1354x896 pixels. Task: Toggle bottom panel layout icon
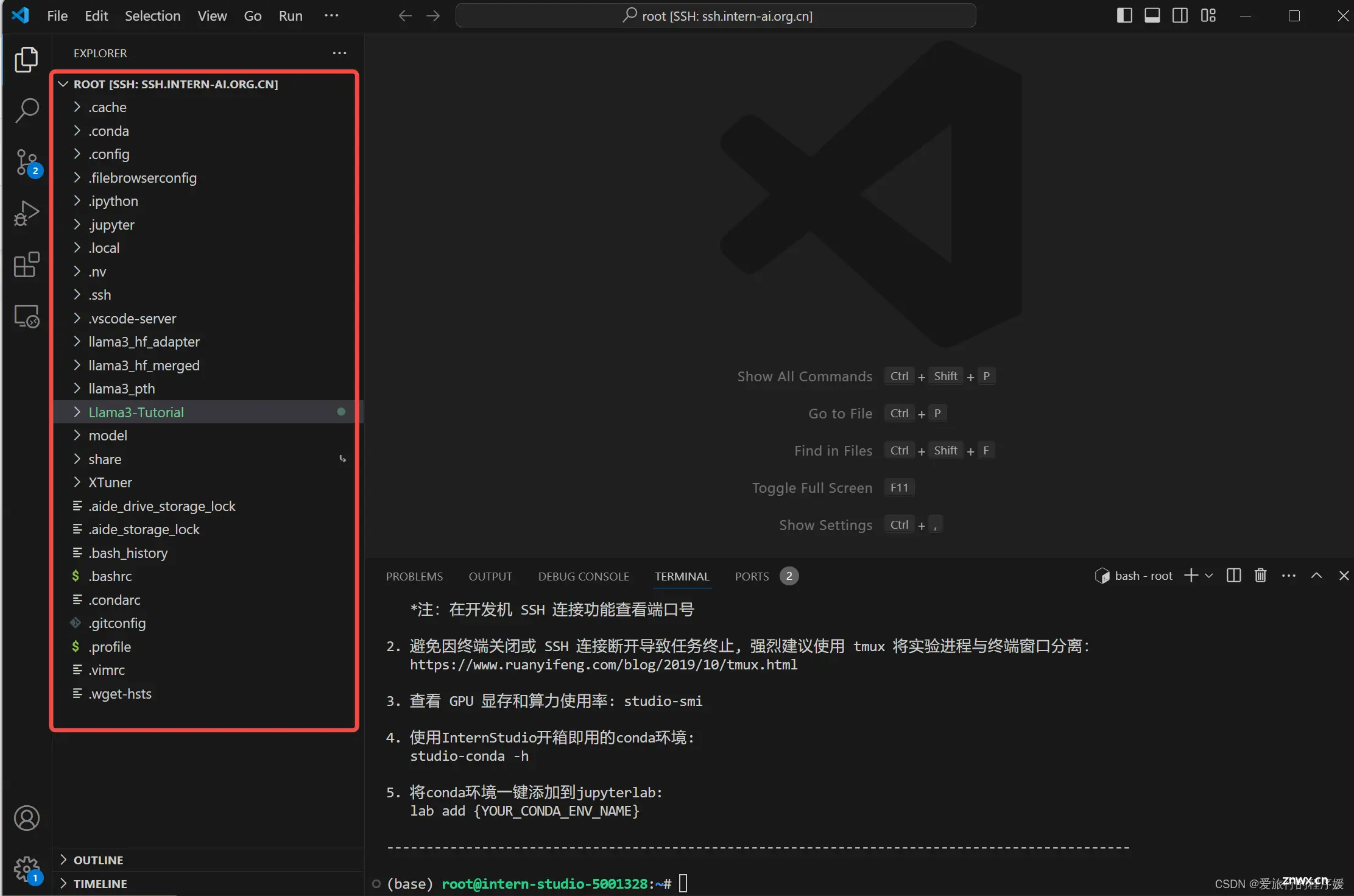point(1152,16)
